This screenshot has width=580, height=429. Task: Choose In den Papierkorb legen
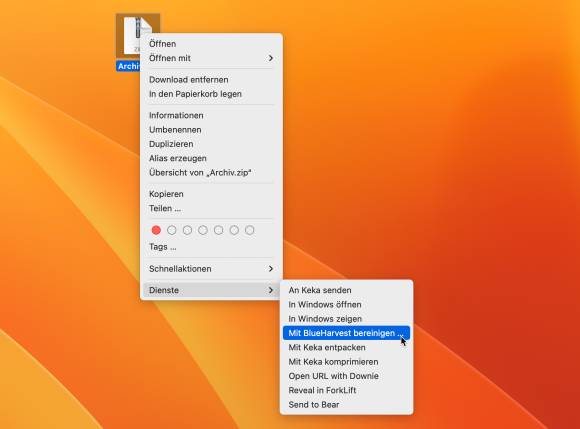[x=211, y=94]
